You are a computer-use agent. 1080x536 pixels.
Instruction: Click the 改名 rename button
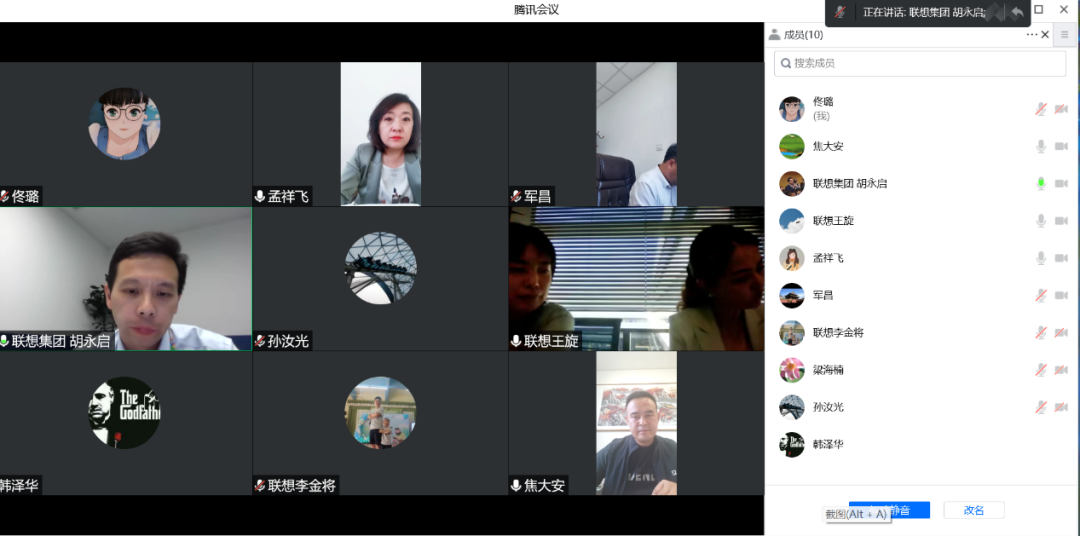click(974, 510)
